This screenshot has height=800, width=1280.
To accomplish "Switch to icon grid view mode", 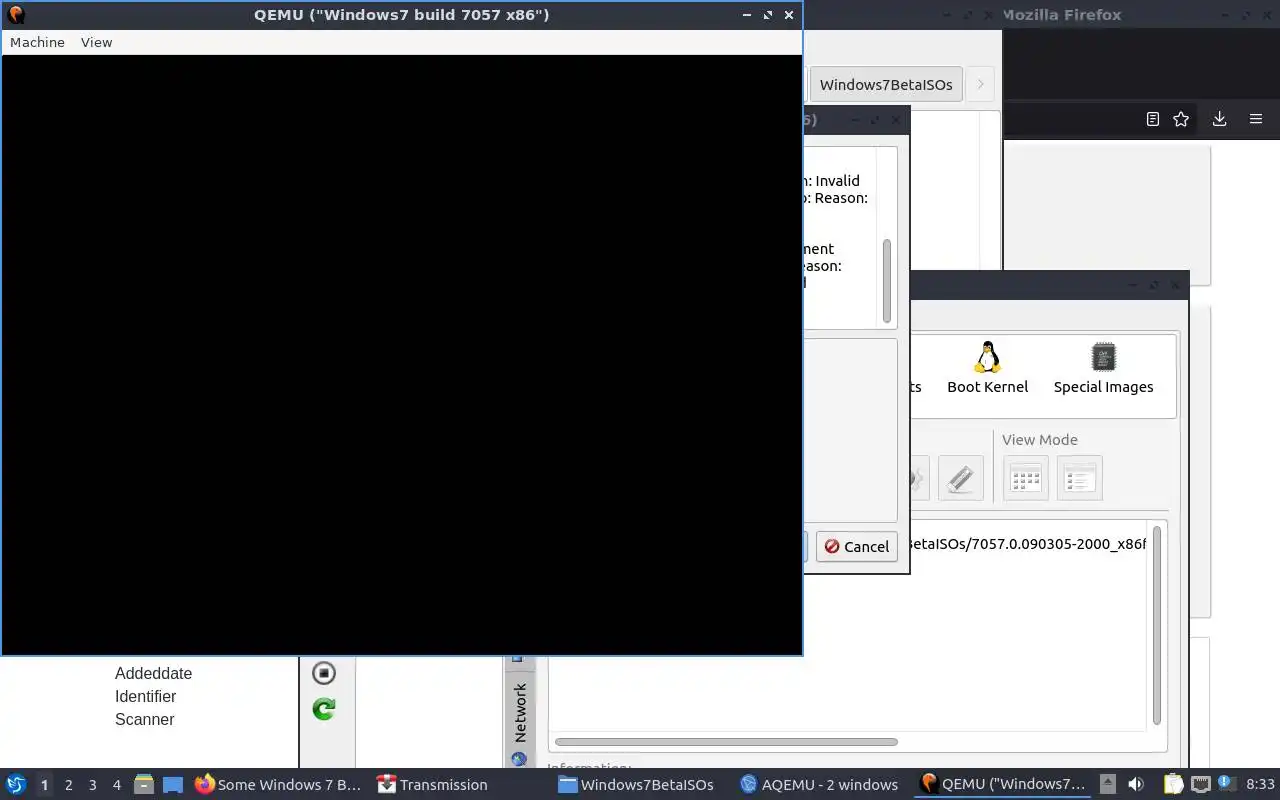I will tap(1026, 478).
